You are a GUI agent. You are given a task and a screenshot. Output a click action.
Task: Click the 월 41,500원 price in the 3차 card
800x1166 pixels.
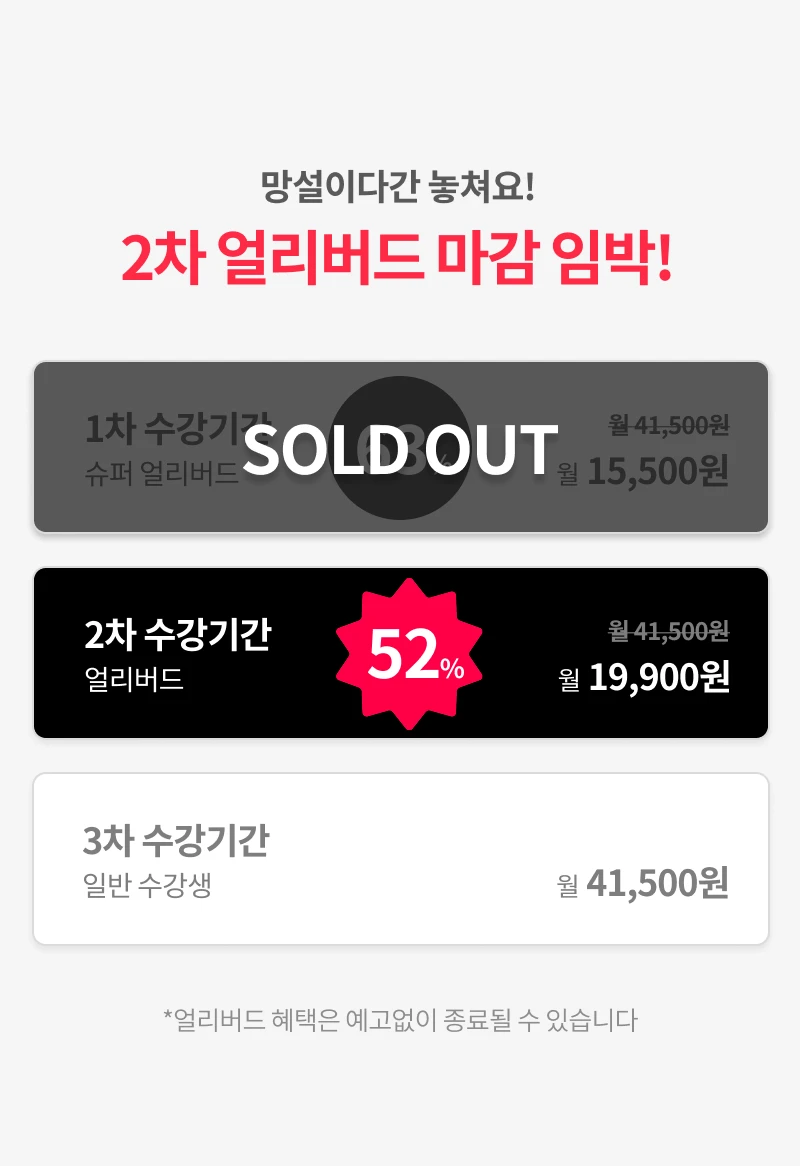643,884
